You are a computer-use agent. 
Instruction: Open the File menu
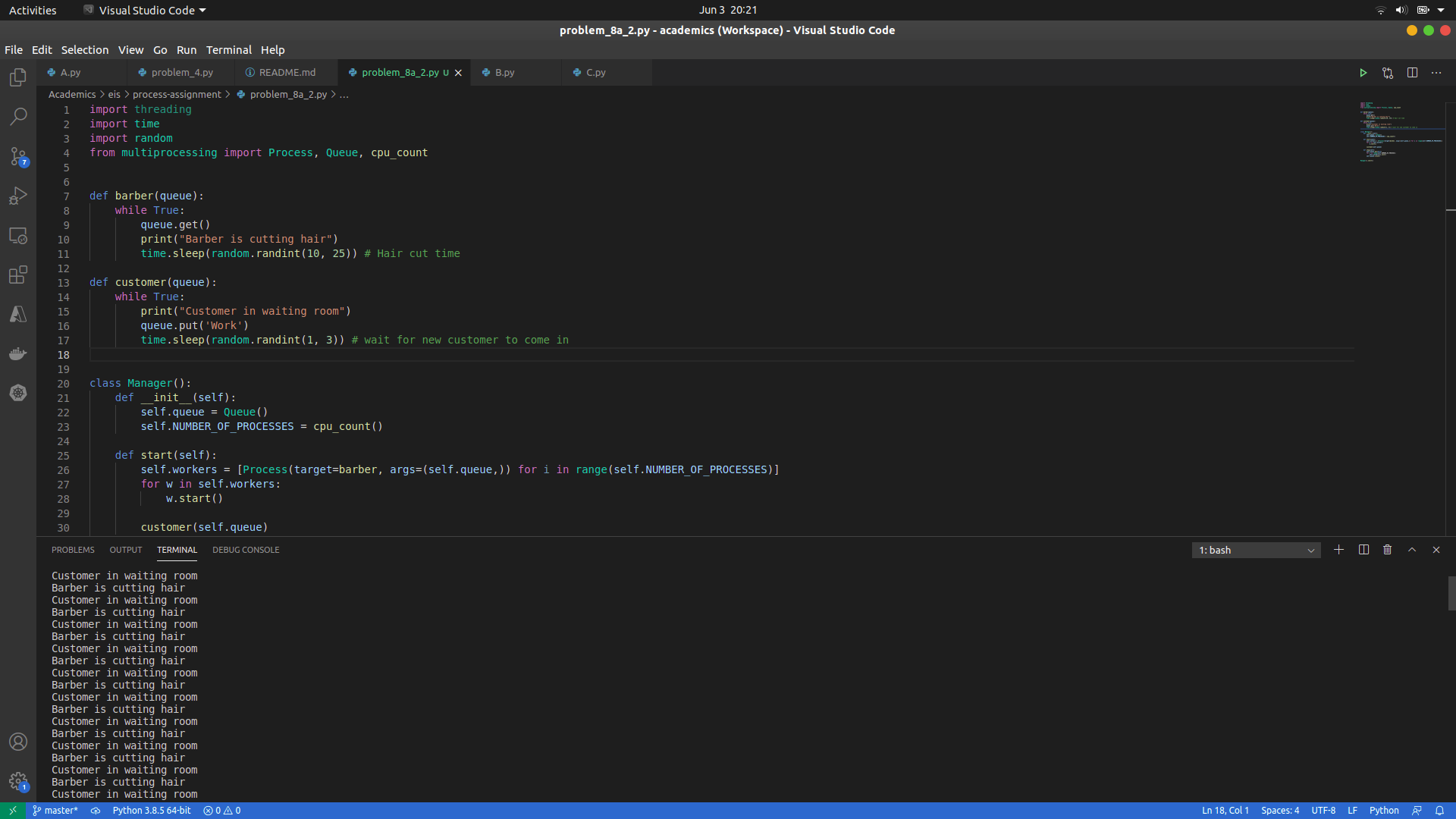click(x=14, y=50)
